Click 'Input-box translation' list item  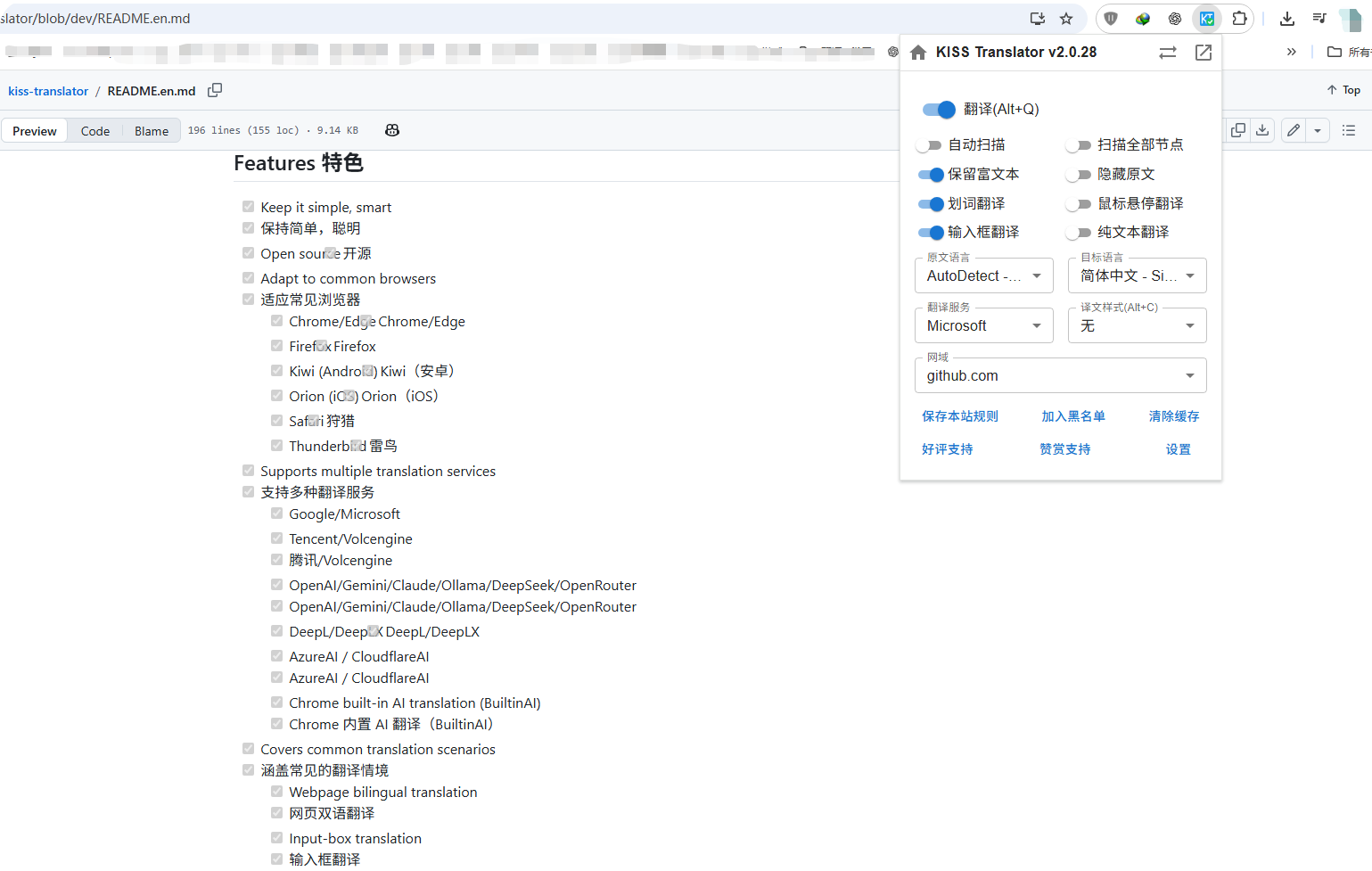[x=355, y=838]
